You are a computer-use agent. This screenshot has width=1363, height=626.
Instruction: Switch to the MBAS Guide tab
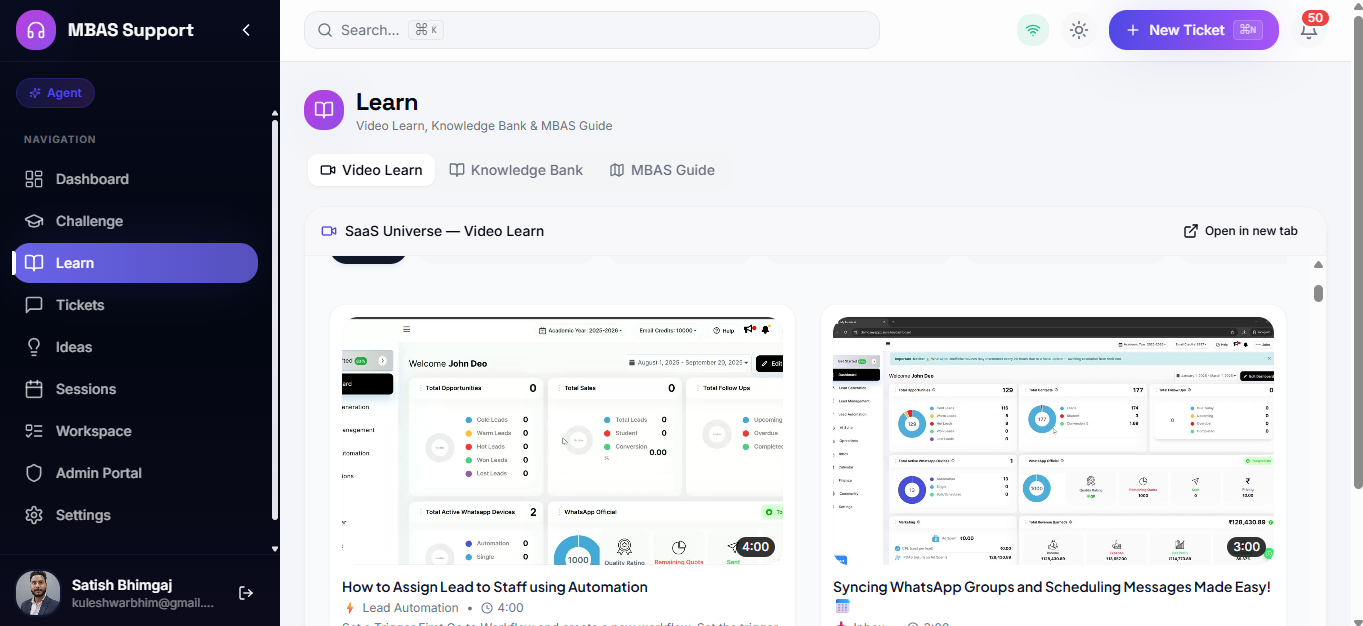pos(662,170)
